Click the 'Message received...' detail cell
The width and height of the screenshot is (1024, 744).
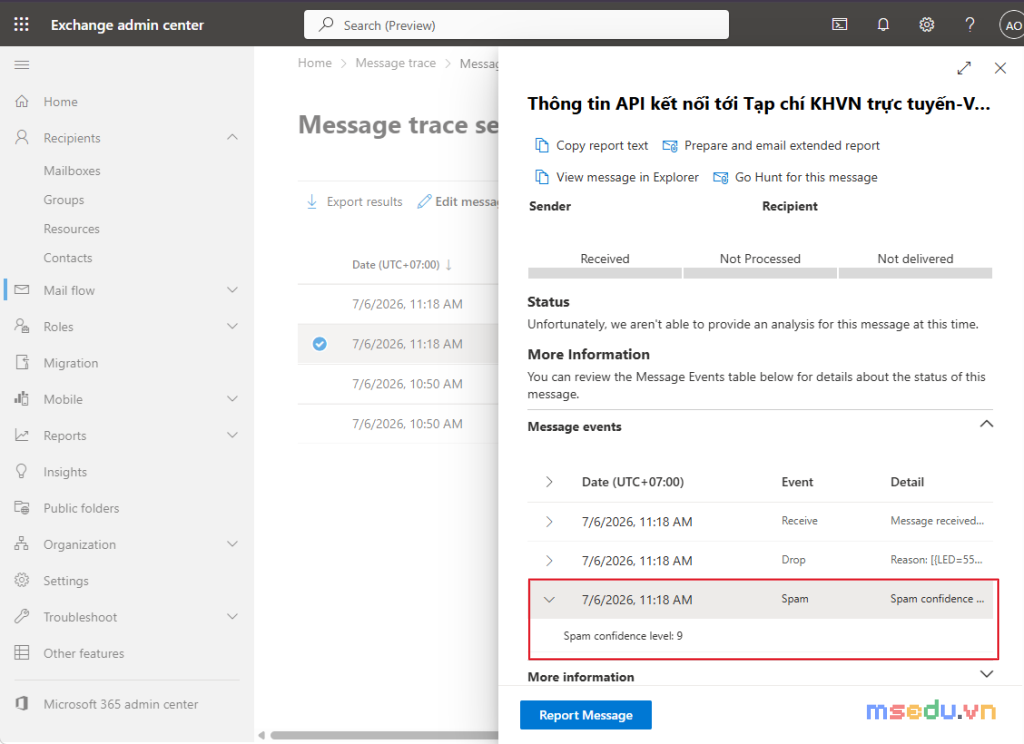pyautogui.click(x=936, y=521)
